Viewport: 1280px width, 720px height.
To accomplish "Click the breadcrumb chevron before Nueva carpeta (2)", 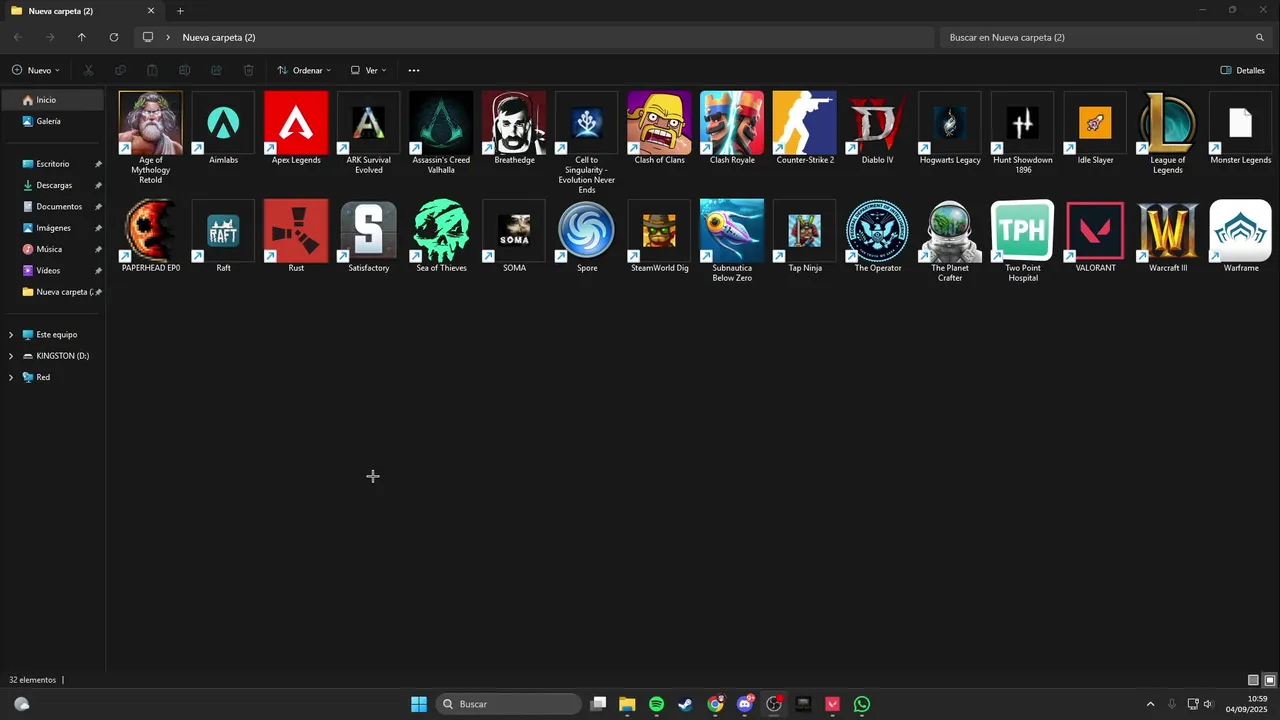I will tap(168, 37).
